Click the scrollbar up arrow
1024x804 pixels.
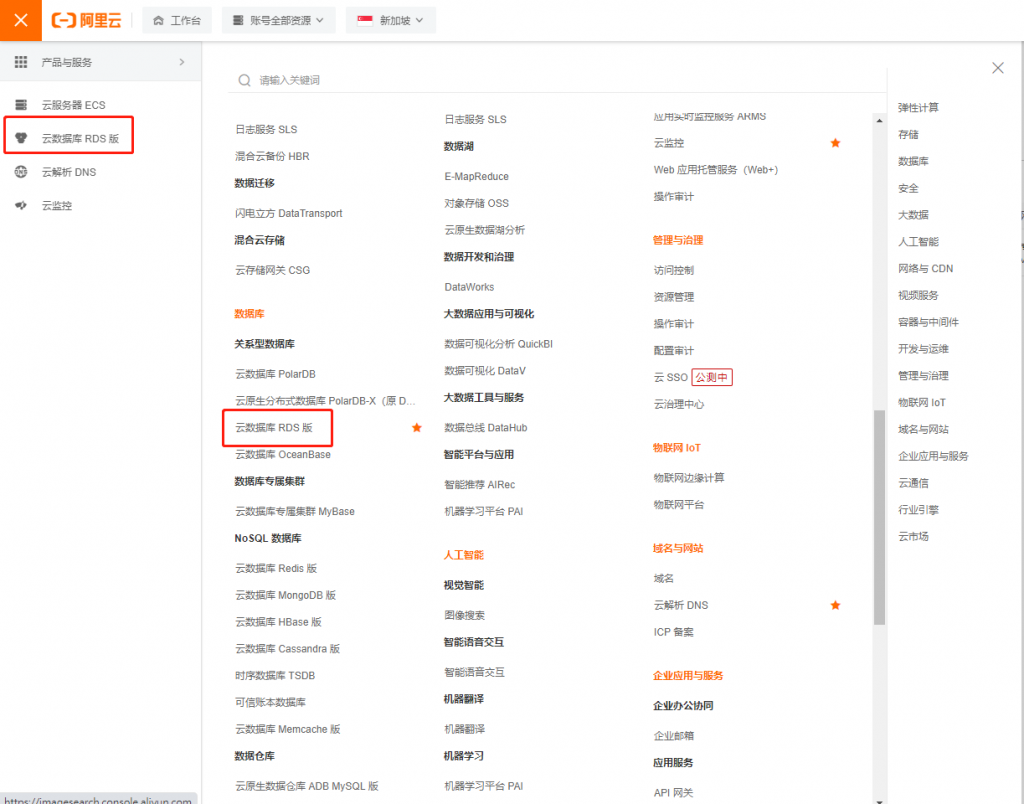pyautogui.click(x=880, y=121)
